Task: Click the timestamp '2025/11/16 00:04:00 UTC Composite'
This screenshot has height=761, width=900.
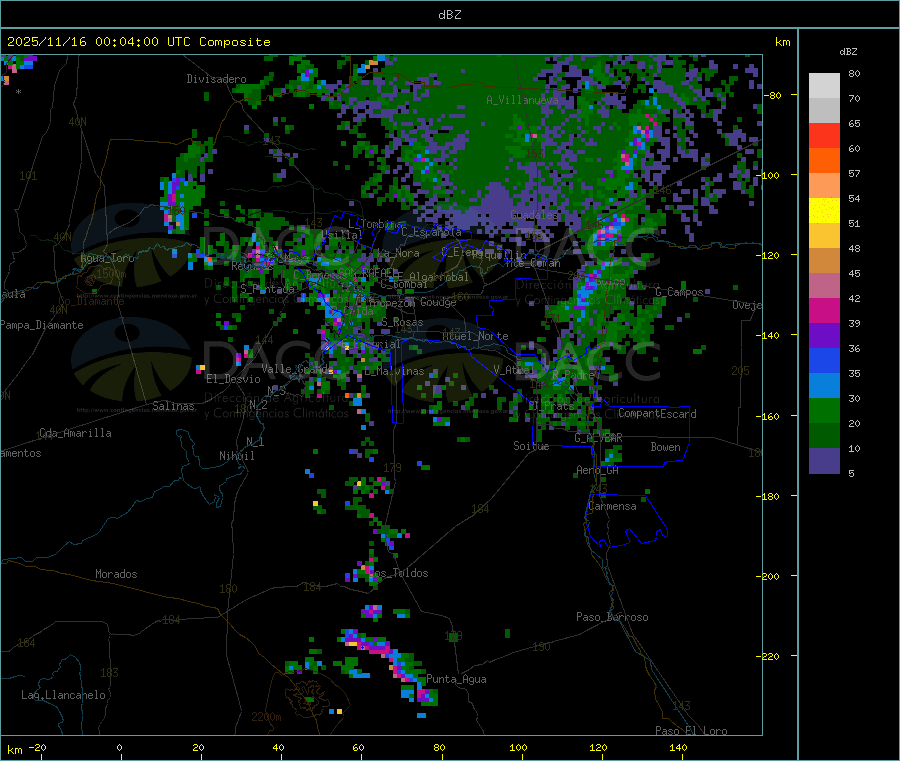Action: pyautogui.click(x=138, y=42)
